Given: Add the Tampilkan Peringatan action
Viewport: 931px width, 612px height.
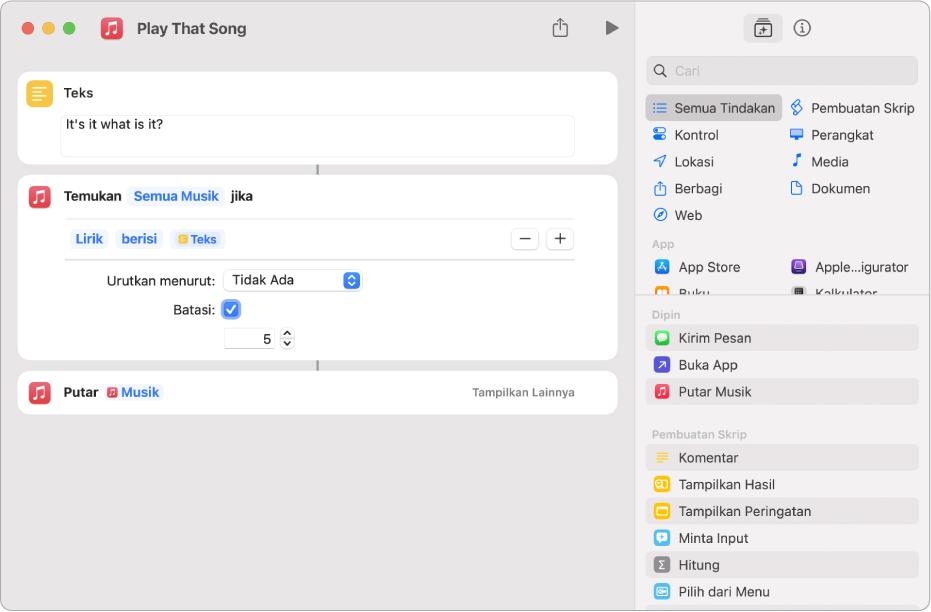Looking at the screenshot, I should [782, 511].
